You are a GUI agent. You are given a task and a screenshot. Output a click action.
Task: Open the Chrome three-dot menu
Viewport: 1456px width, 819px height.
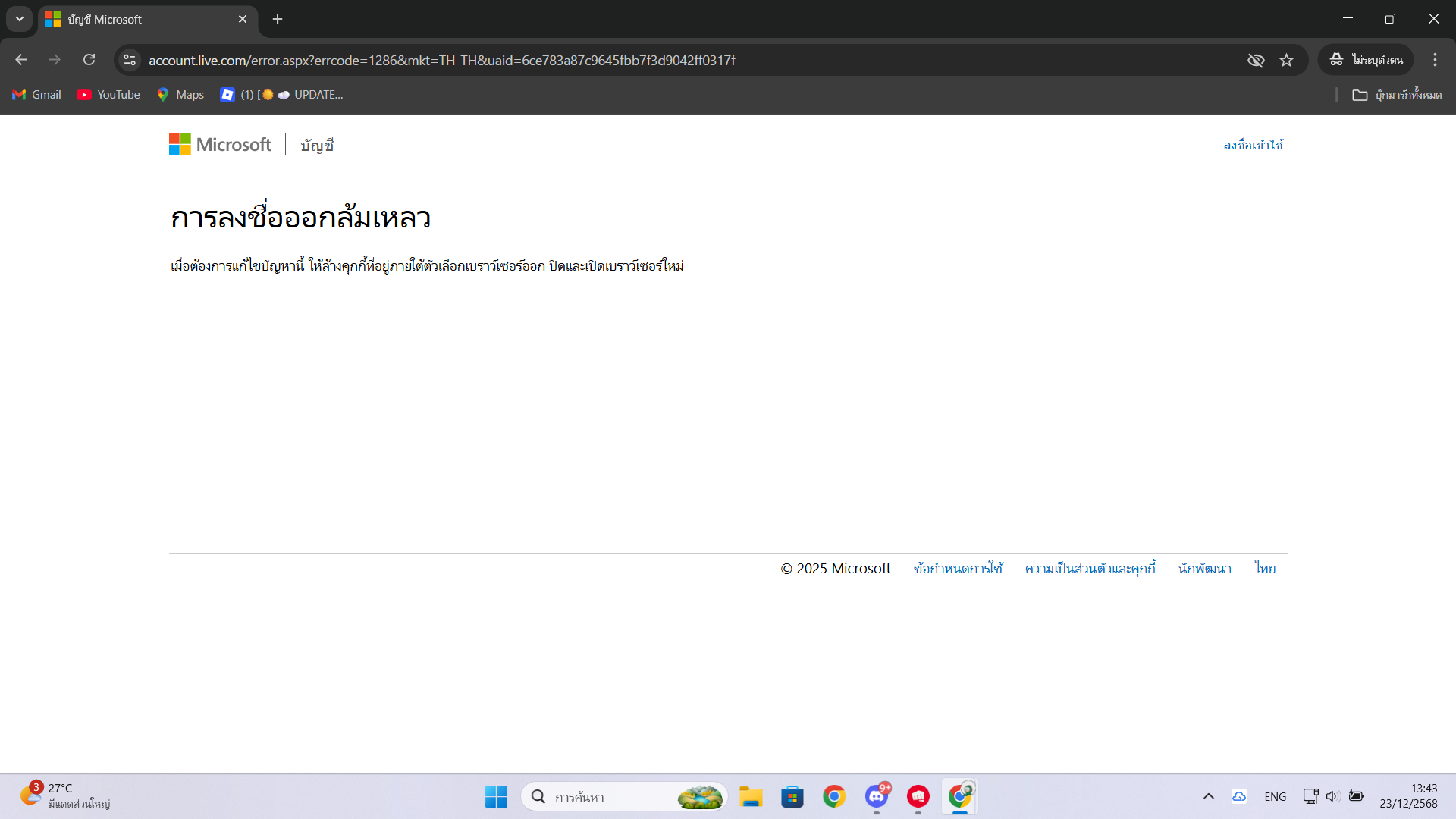pyautogui.click(x=1435, y=60)
